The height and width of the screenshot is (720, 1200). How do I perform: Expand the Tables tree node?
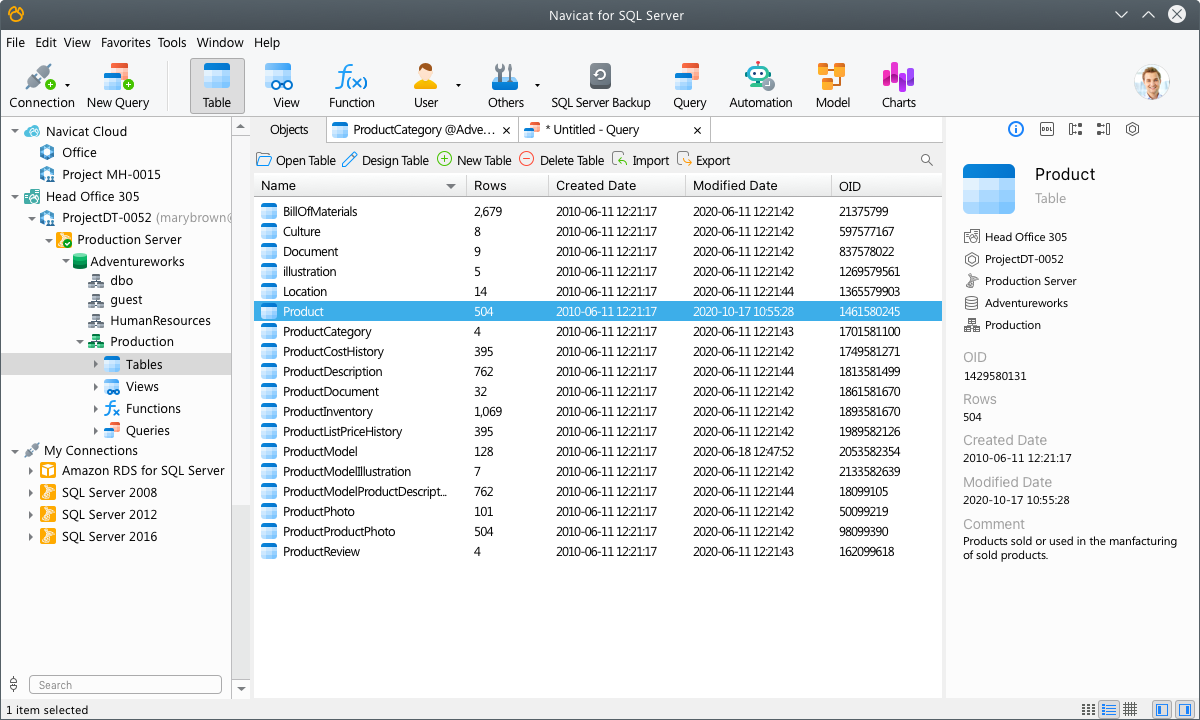(96, 365)
